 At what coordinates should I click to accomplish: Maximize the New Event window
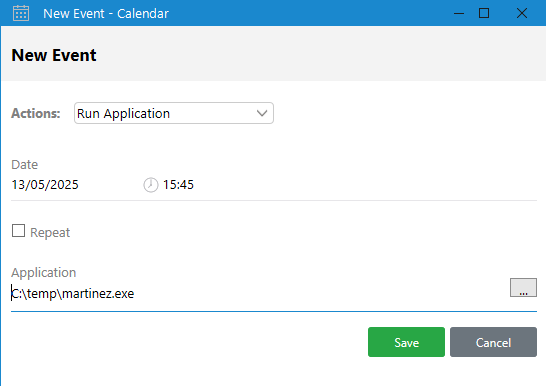[484, 13]
